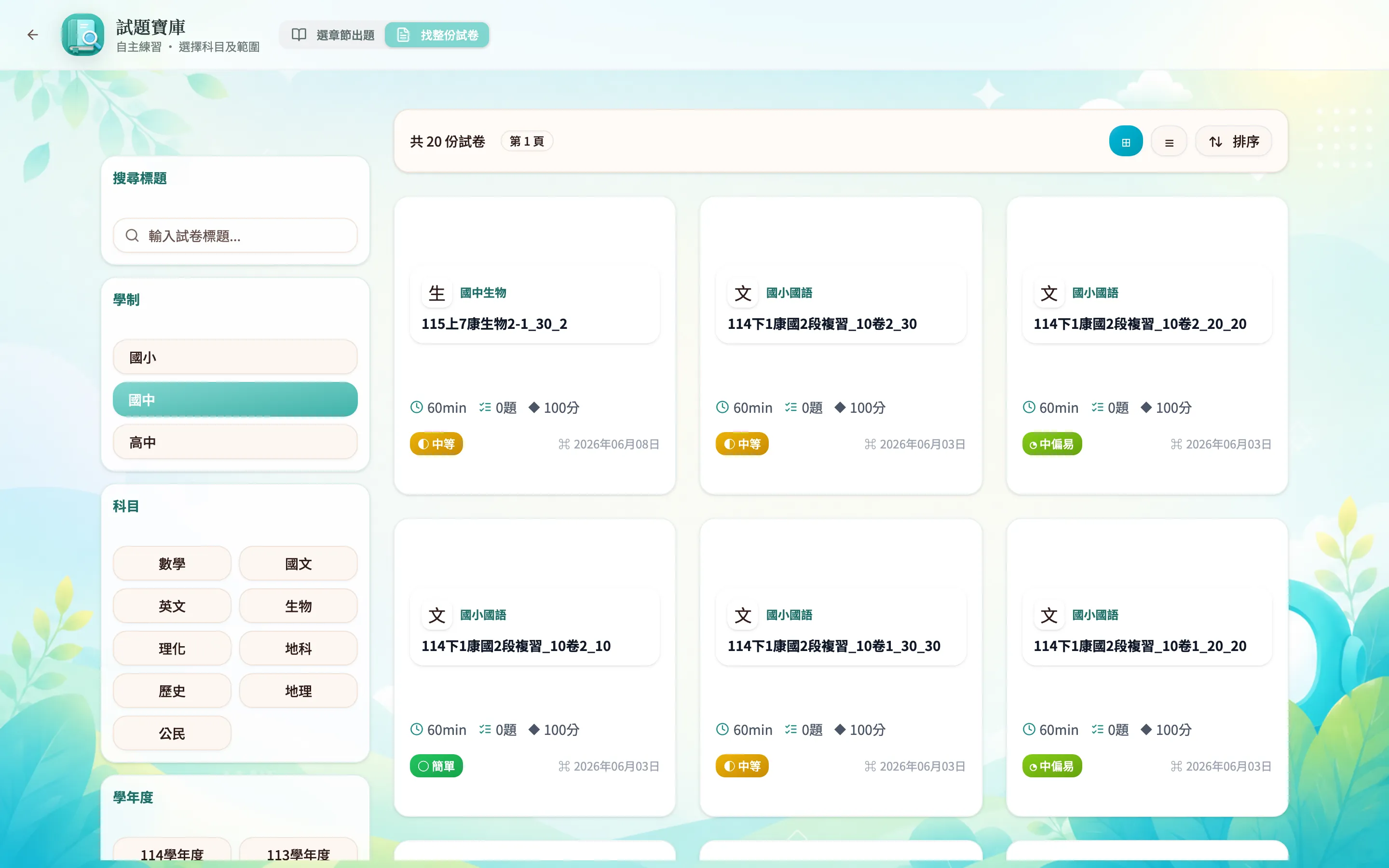Click the 試題寶庫 app logo icon
The image size is (1389, 868).
click(83, 35)
